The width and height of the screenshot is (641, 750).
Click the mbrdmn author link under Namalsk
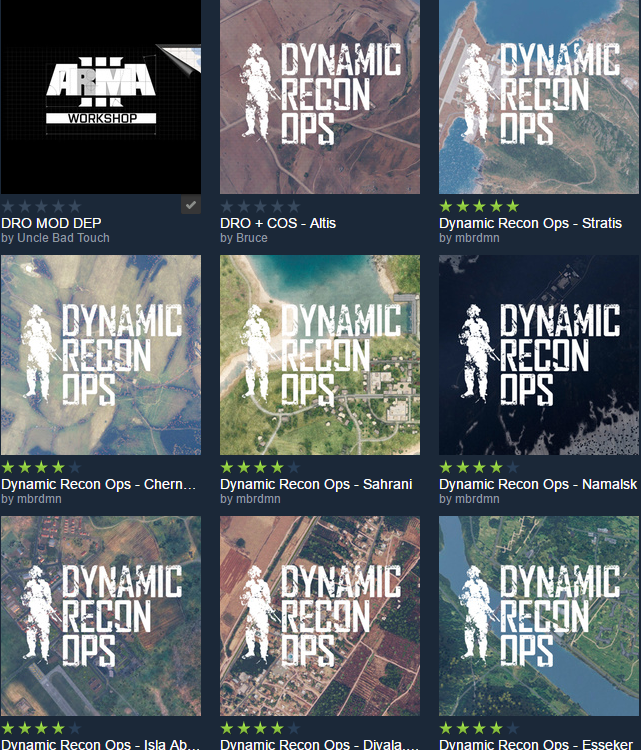pyautogui.click(x=467, y=498)
